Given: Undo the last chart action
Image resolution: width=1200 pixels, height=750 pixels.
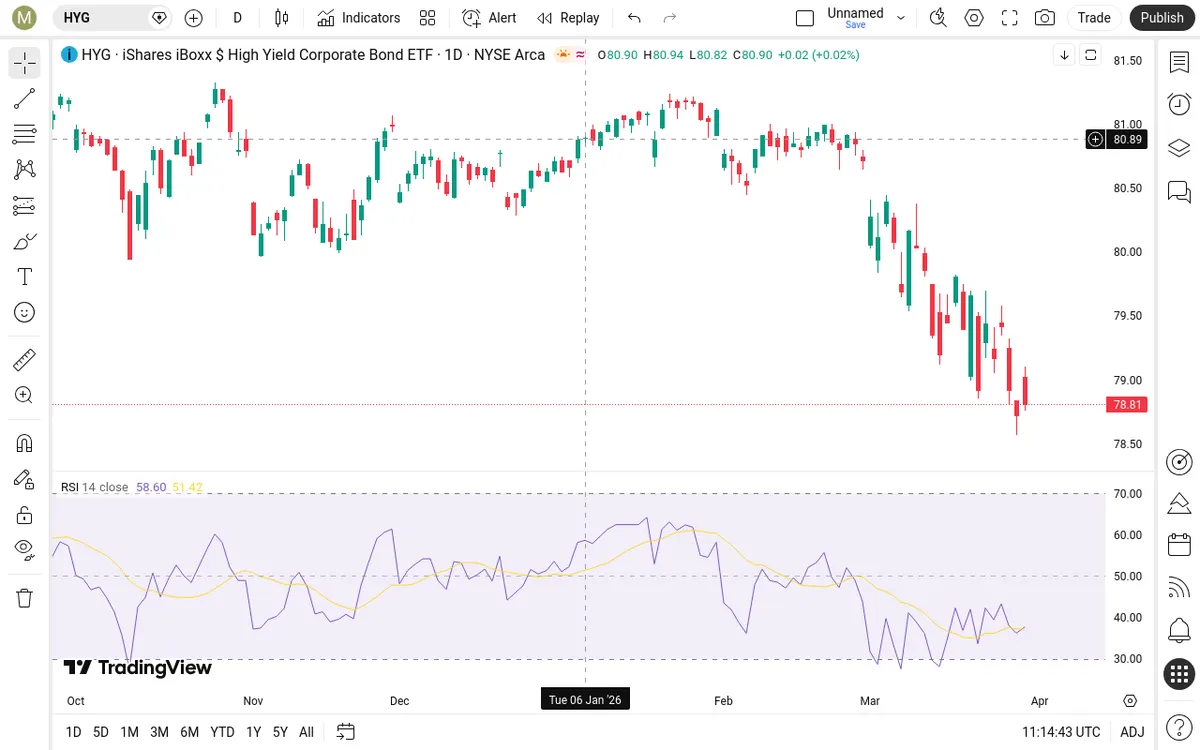Looking at the screenshot, I should point(634,18).
